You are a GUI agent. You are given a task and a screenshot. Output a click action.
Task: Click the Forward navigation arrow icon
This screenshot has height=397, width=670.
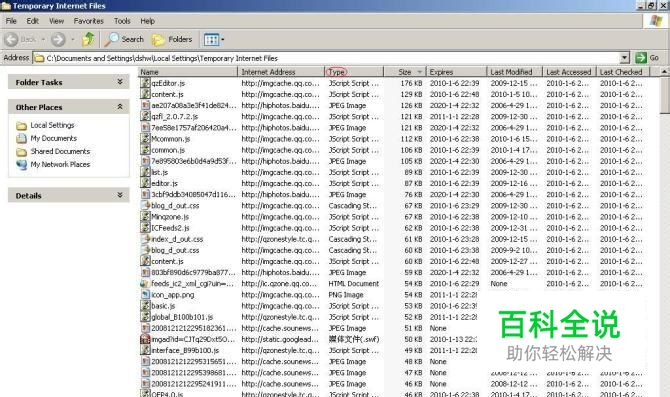tap(58, 40)
